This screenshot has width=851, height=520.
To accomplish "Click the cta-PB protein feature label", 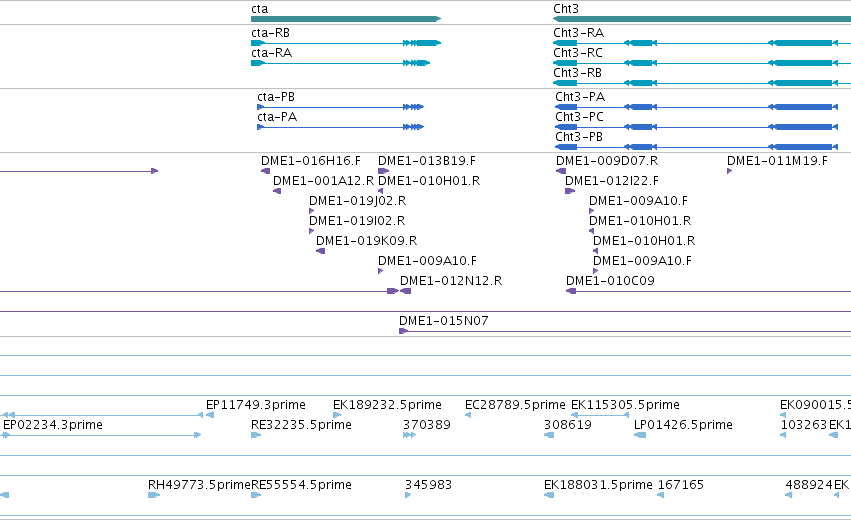I will click(x=276, y=97).
